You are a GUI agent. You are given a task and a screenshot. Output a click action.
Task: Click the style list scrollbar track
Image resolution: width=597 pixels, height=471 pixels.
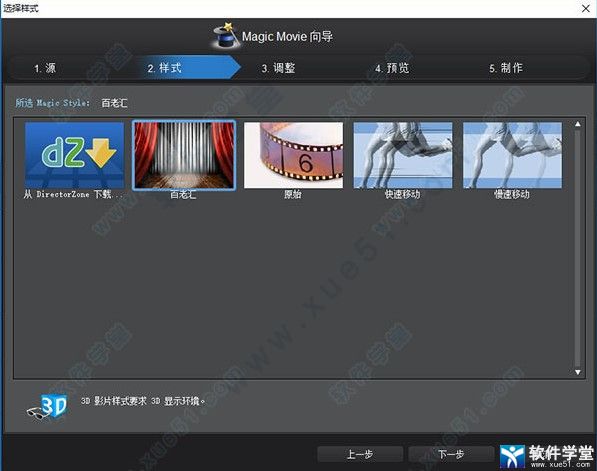click(578, 248)
